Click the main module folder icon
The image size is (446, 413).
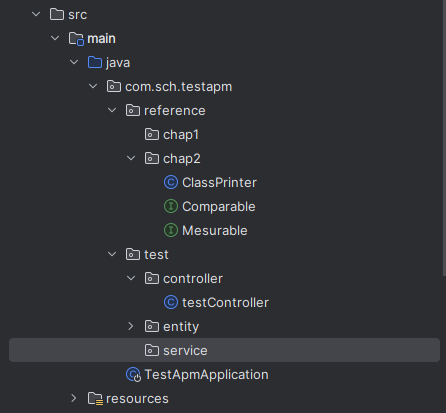click(x=76, y=39)
